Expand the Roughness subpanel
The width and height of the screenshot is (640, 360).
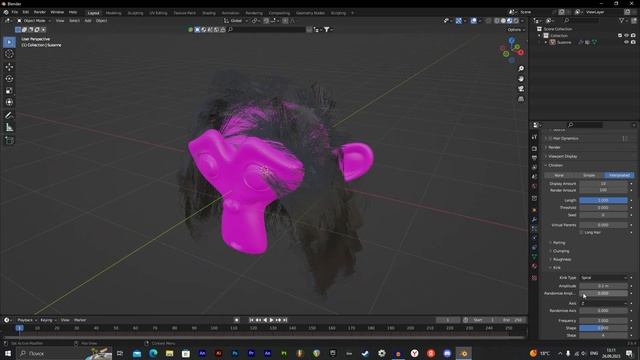(561, 260)
